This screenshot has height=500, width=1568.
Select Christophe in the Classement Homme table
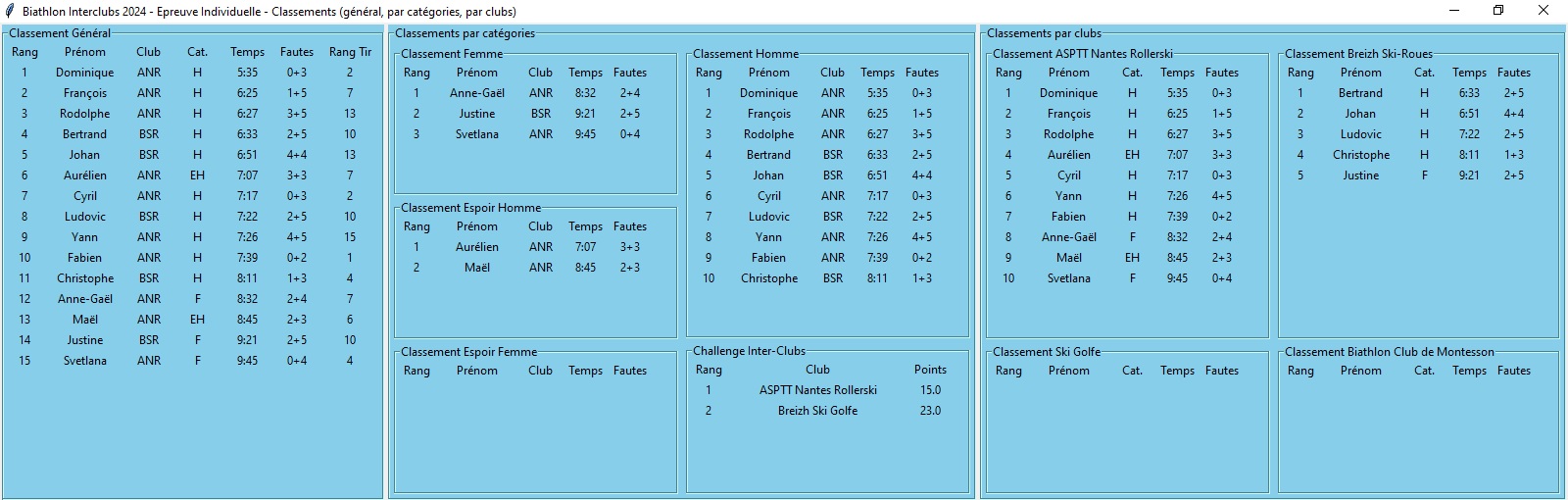pos(769,278)
